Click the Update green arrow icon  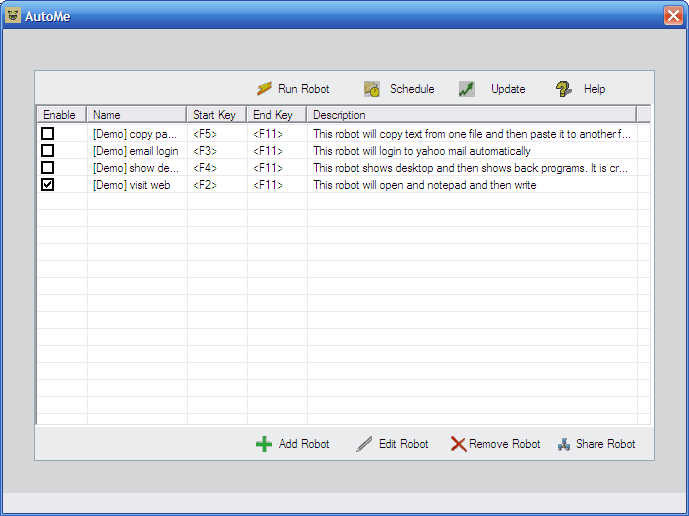[467, 89]
